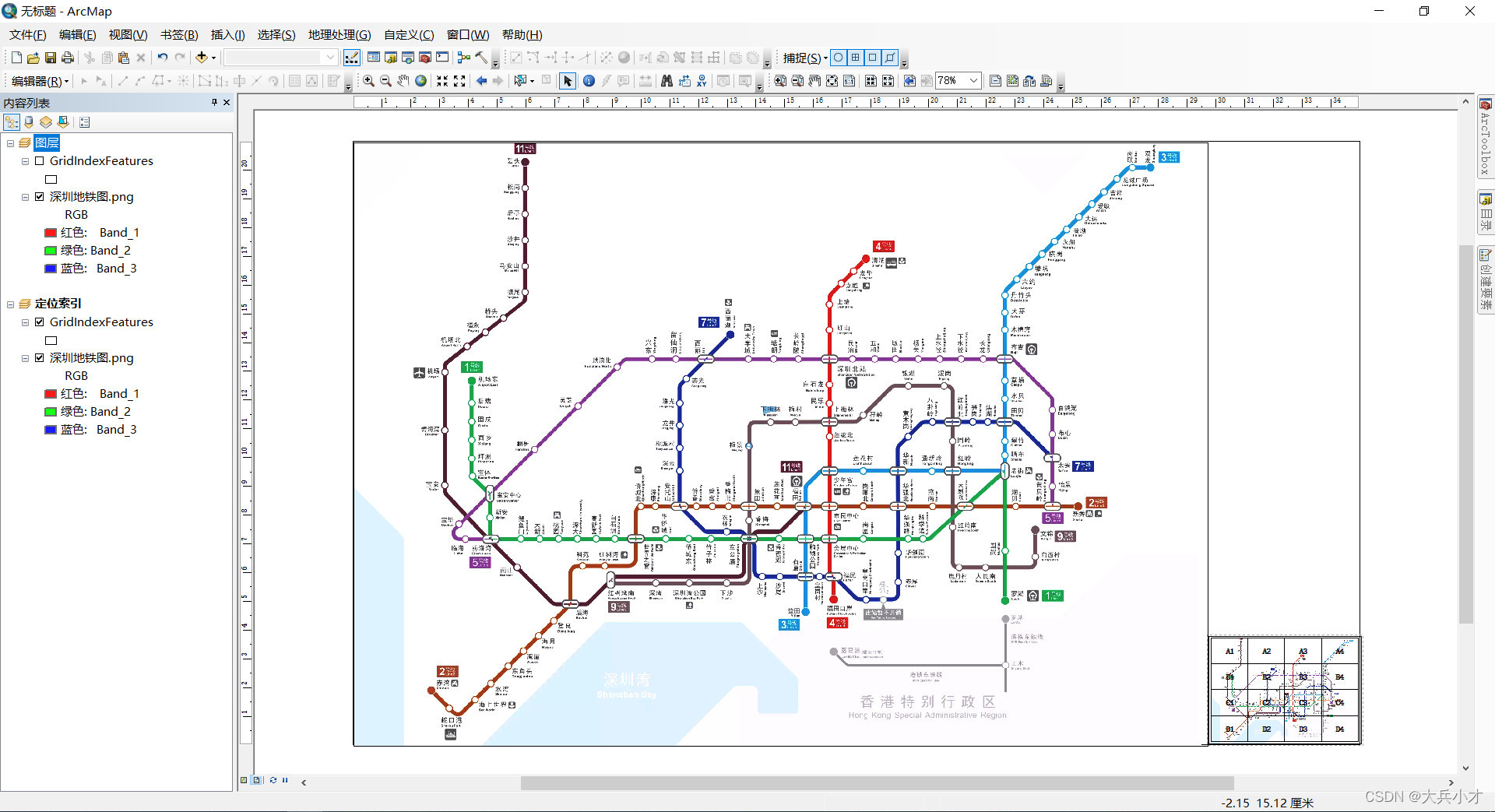Select the Zoom In tool
The height and width of the screenshot is (812, 1495).
pos(368,81)
